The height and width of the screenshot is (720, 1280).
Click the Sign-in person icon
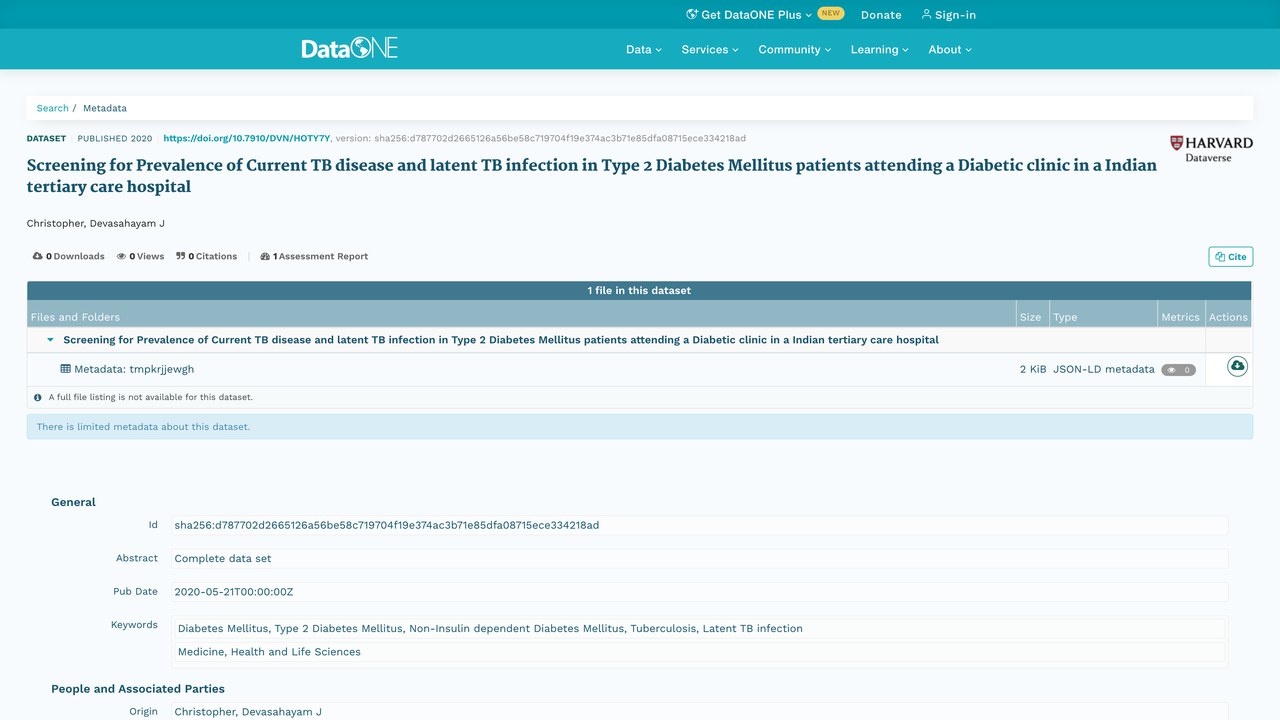[x=926, y=14]
